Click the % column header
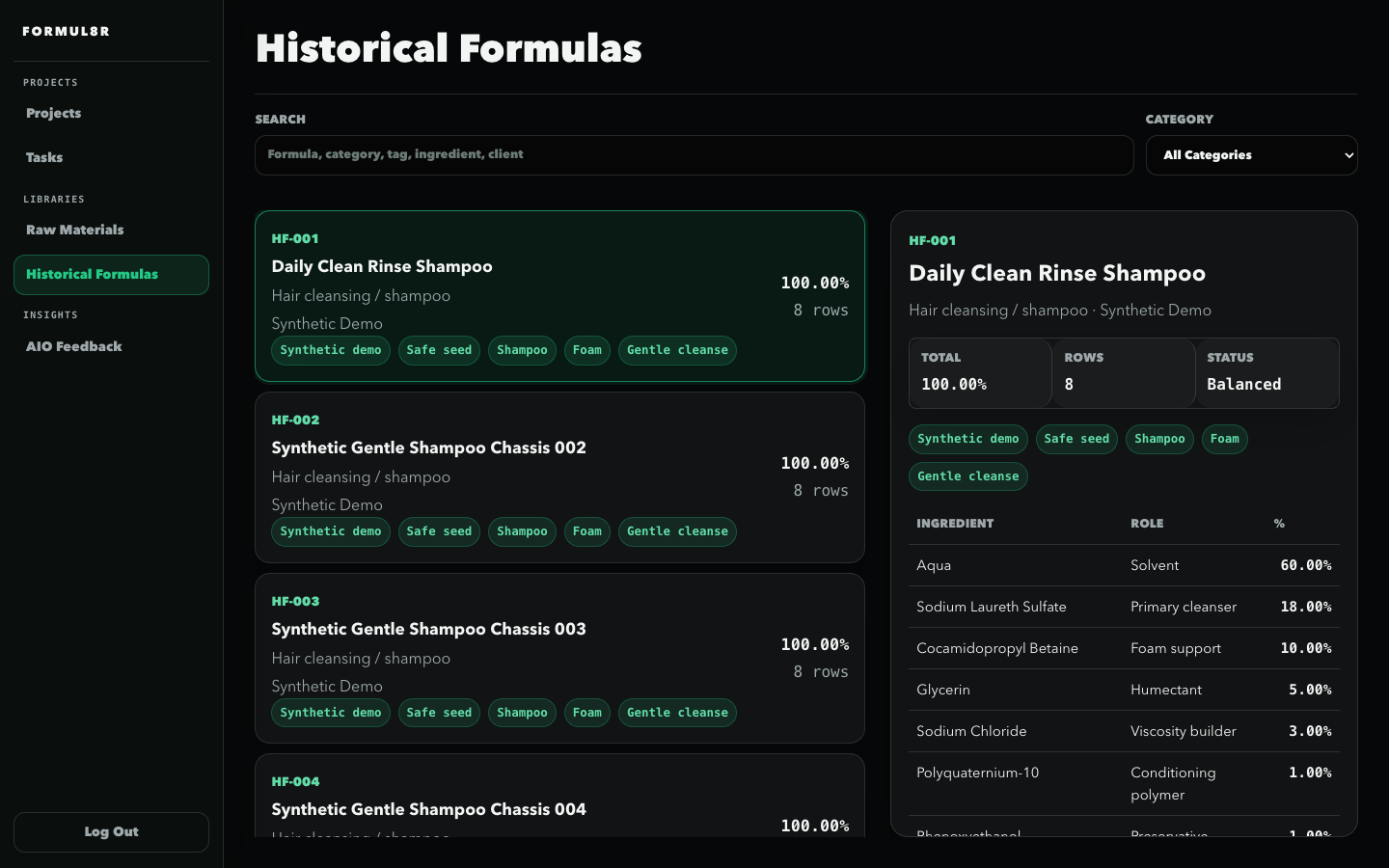This screenshot has height=868, width=1389. pyautogui.click(x=1279, y=524)
